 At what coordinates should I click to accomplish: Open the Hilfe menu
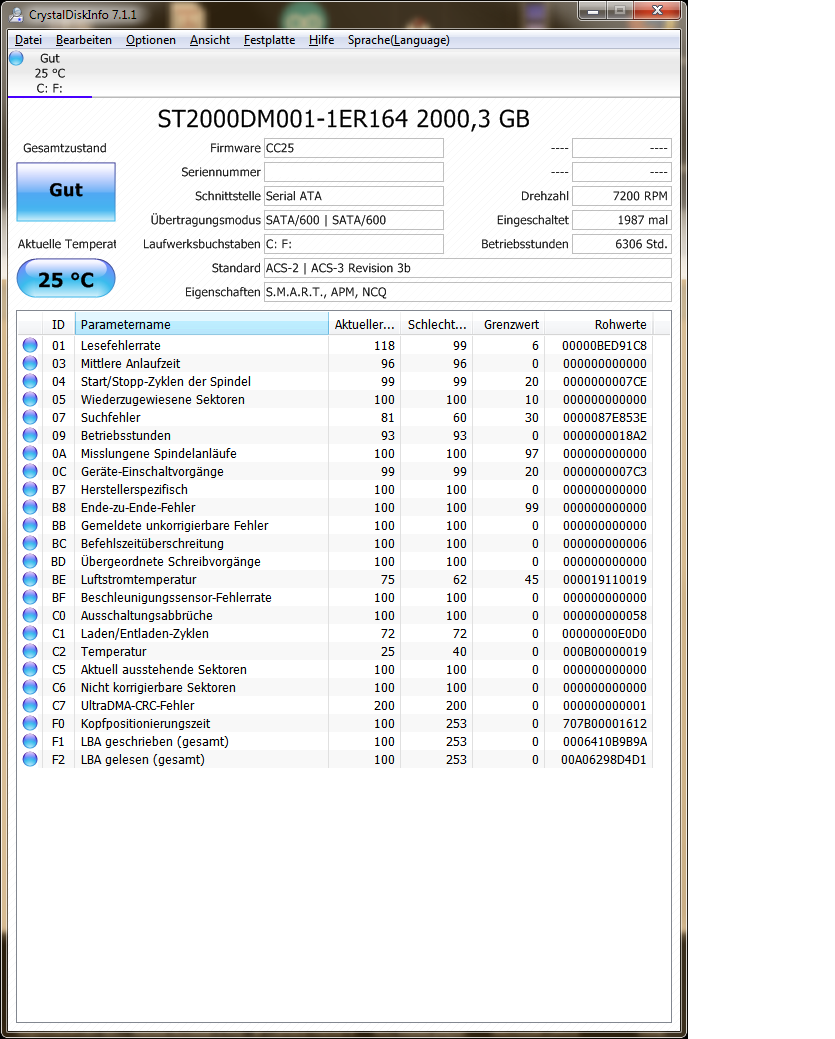(321, 40)
